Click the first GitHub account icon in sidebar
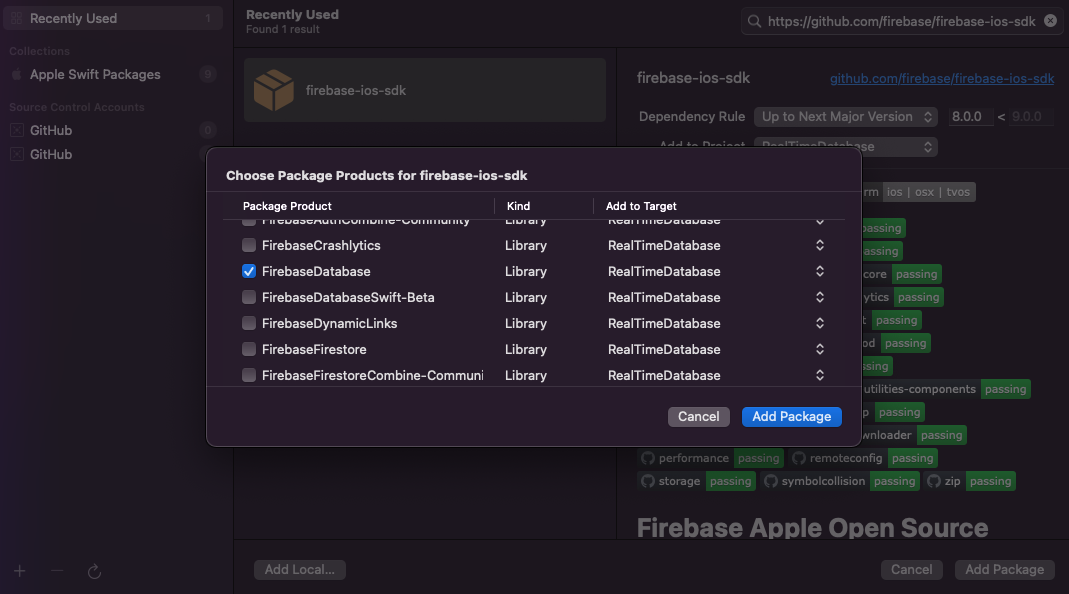 [16, 131]
